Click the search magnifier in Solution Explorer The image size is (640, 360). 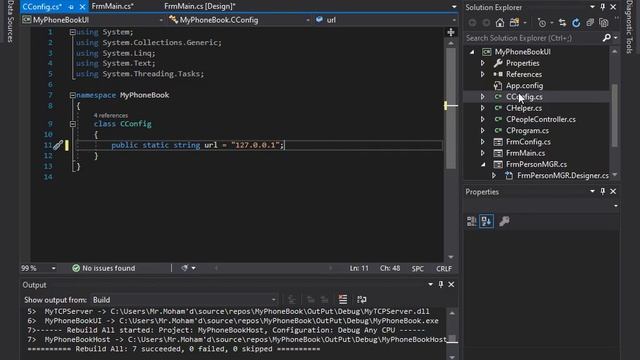coord(607,38)
